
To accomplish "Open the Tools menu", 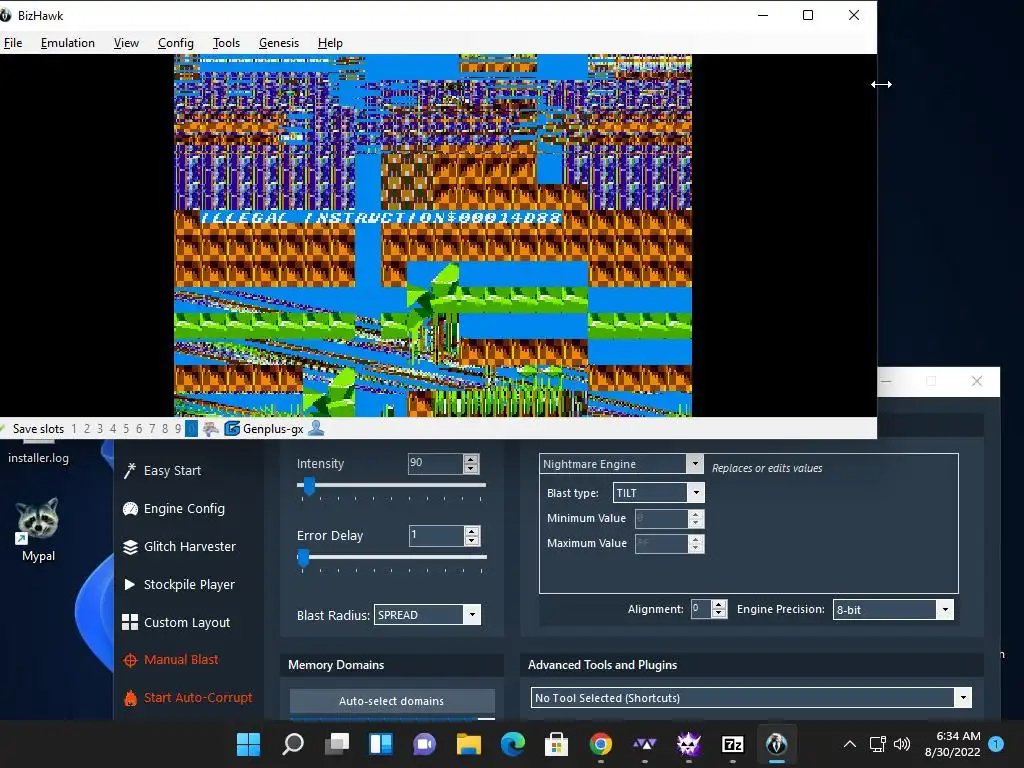I will click(226, 43).
